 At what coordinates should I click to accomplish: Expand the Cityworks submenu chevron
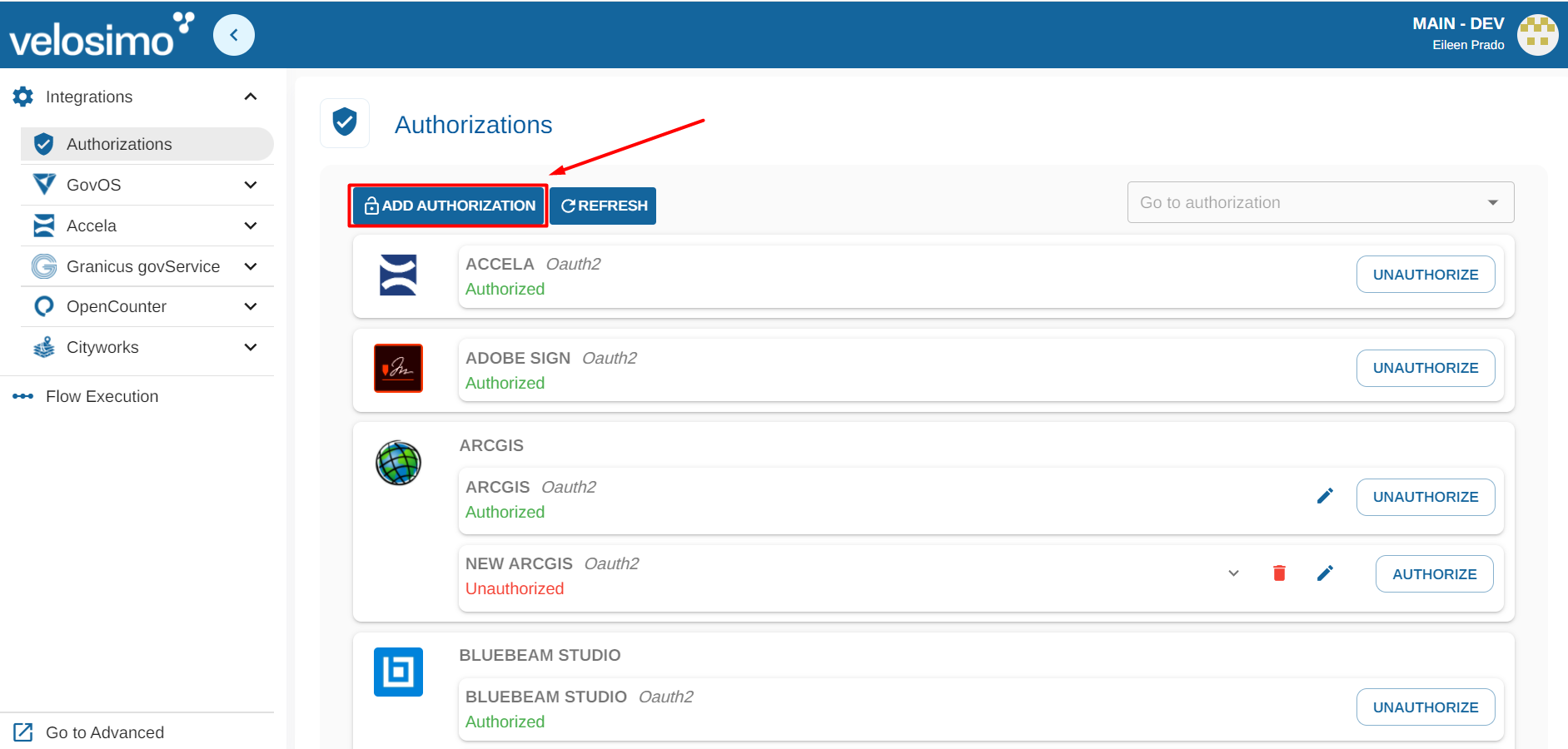click(x=251, y=347)
